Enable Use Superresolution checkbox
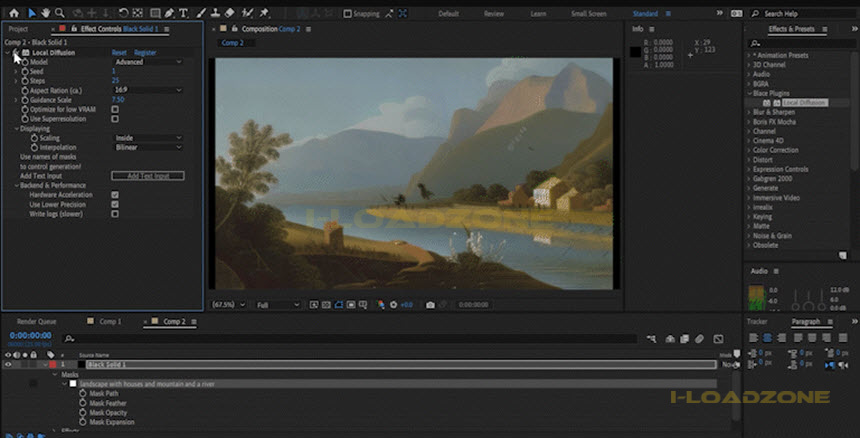This screenshot has width=860, height=438. click(115, 119)
